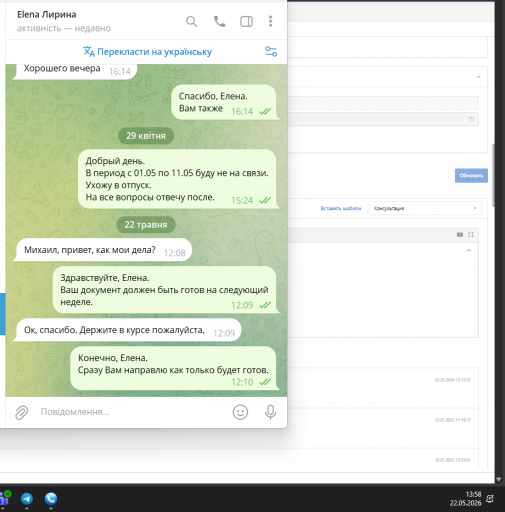Click the fullscreen icon of background editor
The image size is (505, 512).
pos(471,235)
